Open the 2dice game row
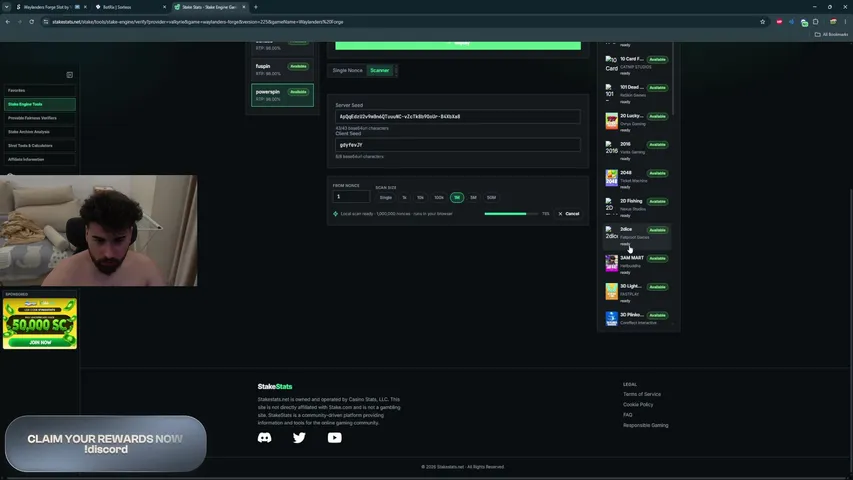Viewport: 853px width, 480px height. pos(638,236)
